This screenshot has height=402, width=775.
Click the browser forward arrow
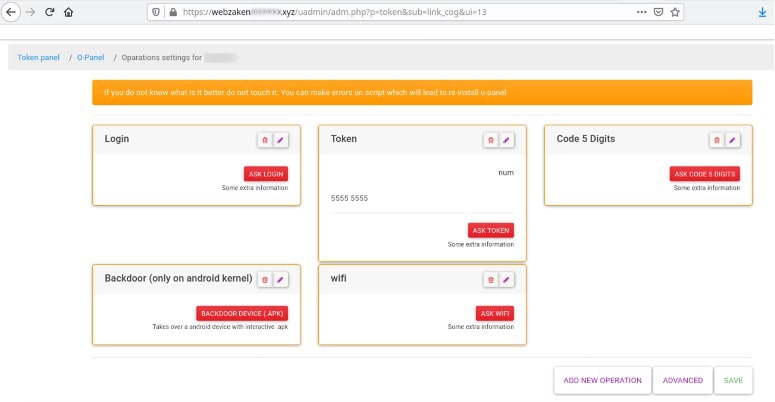coord(30,12)
